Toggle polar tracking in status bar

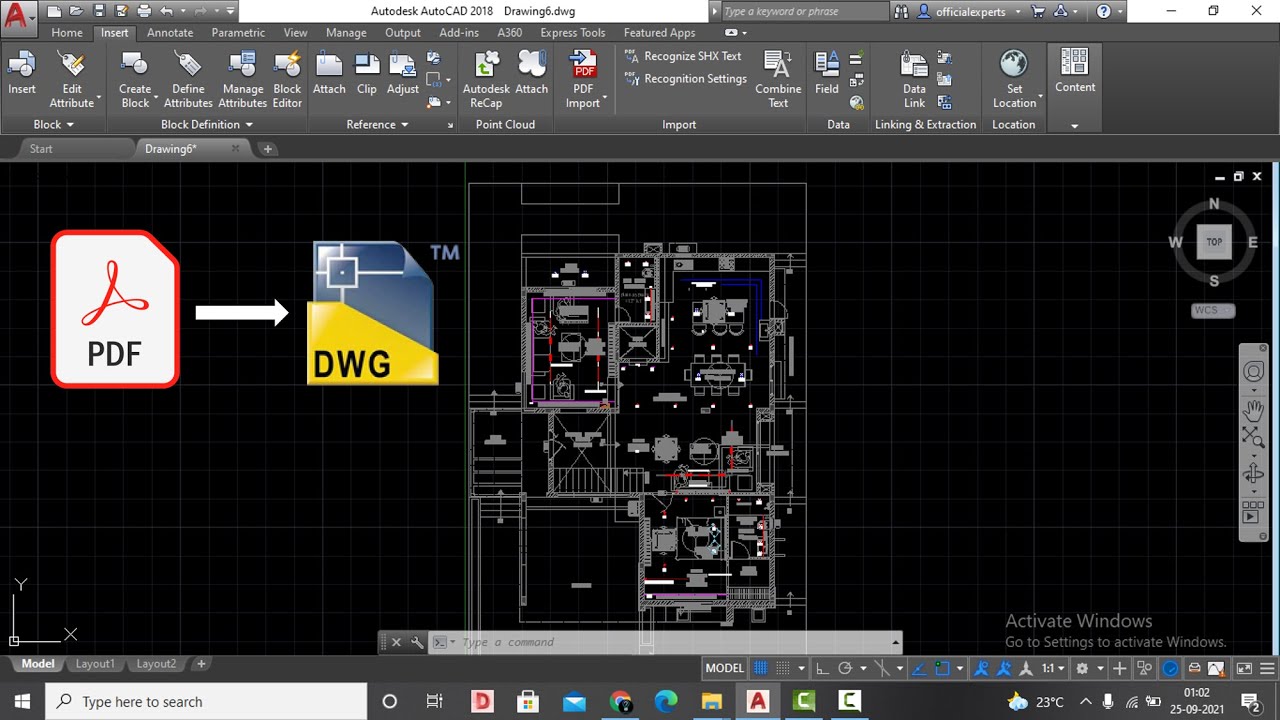pyautogui.click(x=845, y=668)
